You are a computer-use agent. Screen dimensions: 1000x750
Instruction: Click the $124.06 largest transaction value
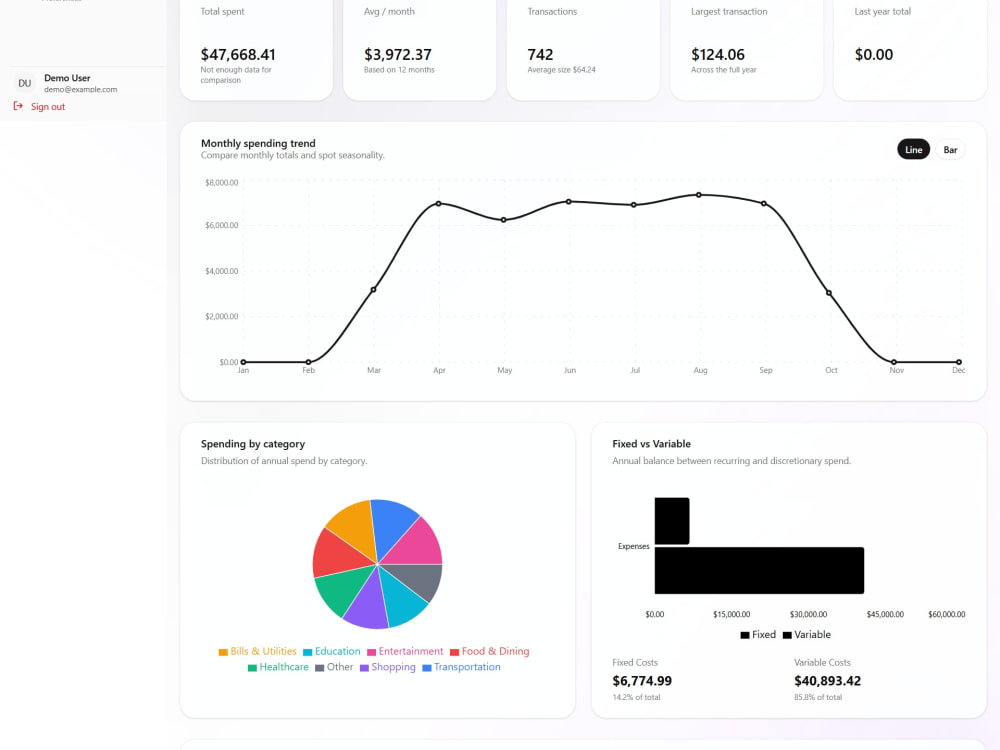tap(717, 55)
